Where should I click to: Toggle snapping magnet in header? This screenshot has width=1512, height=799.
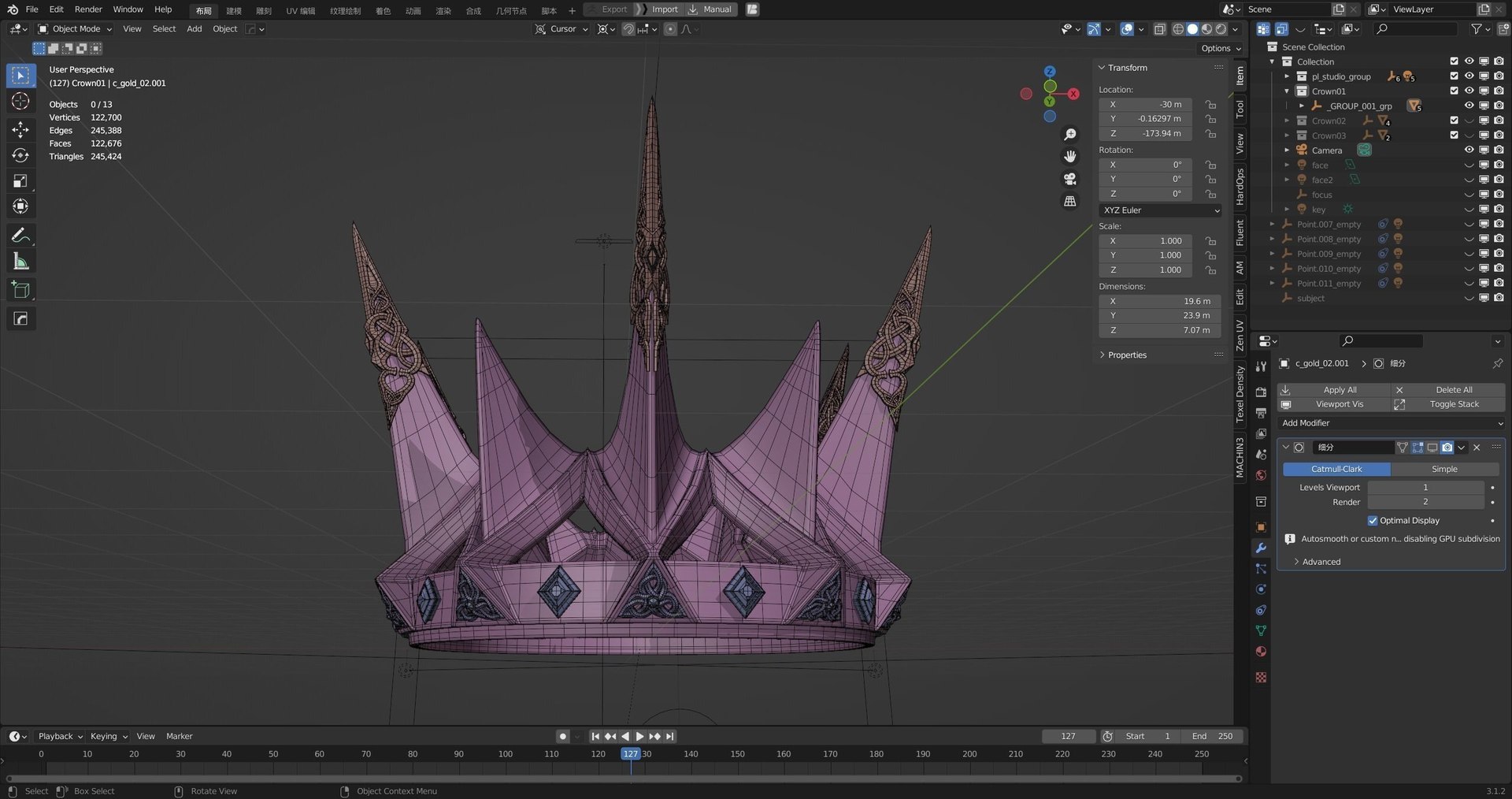click(628, 29)
